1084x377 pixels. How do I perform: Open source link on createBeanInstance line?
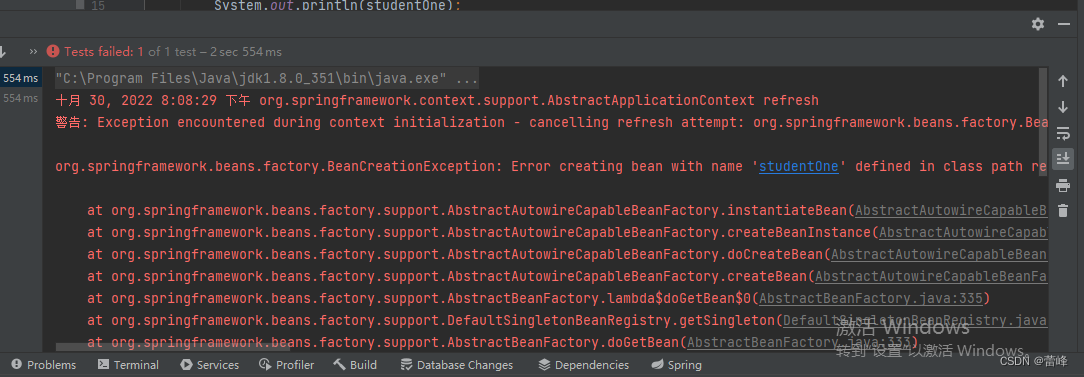963,232
